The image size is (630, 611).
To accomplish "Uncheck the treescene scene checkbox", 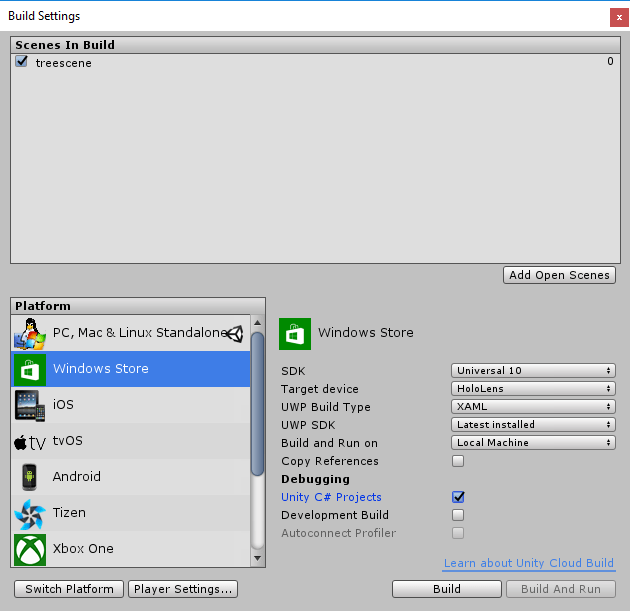I will pyautogui.click(x=21, y=61).
